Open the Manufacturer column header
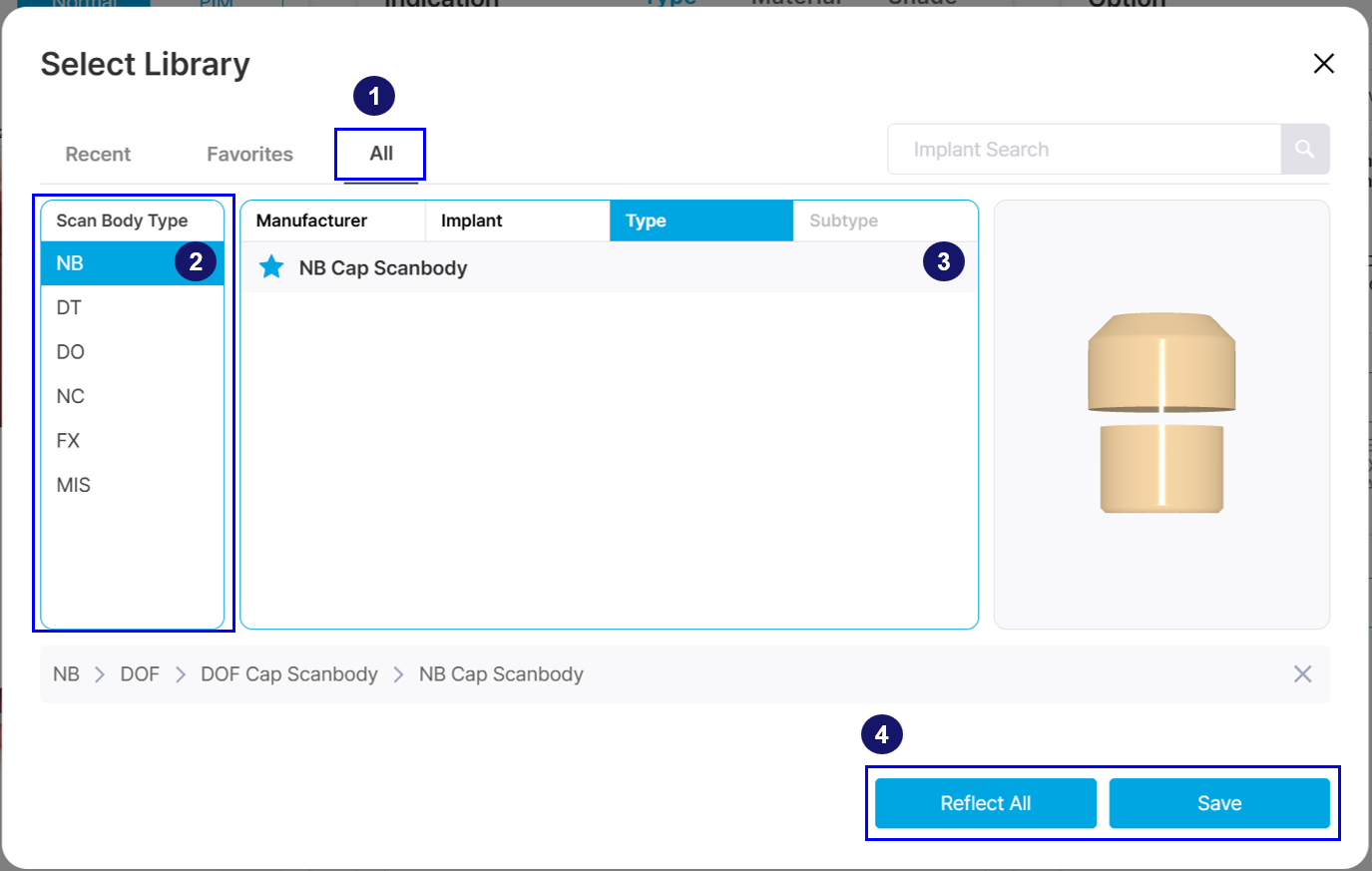The width and height of the screenshot is (1372, 871). tap(333, 220)
